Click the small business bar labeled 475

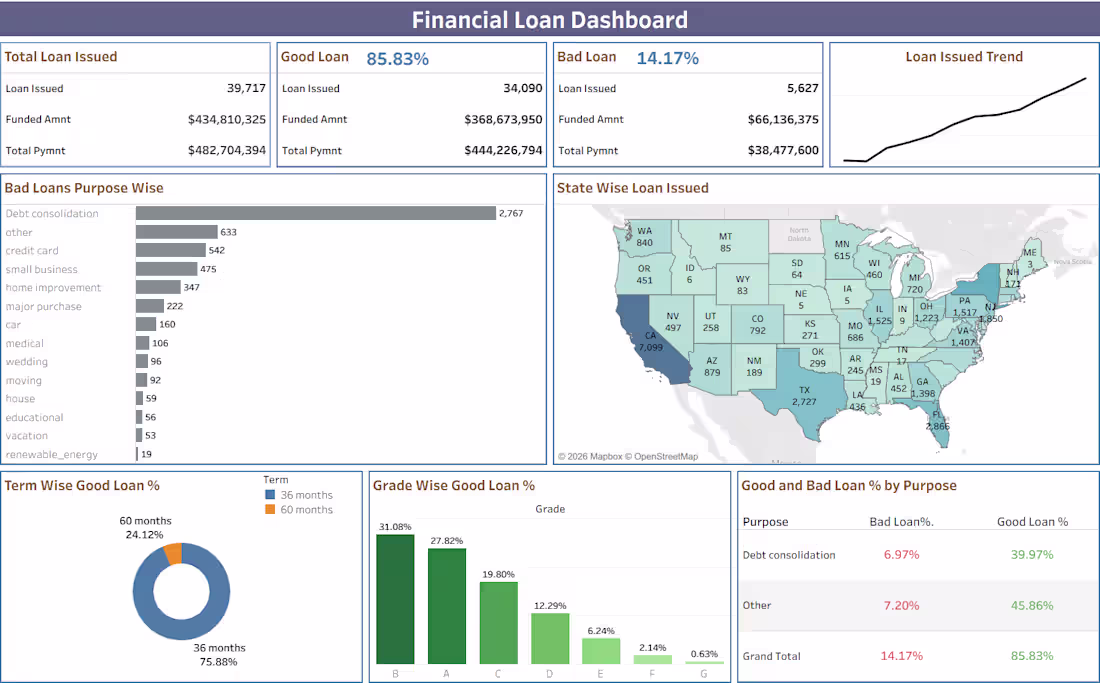166,269
